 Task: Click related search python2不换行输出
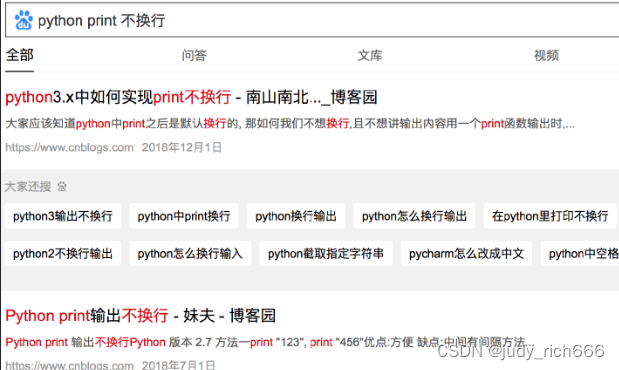(63, 254)
